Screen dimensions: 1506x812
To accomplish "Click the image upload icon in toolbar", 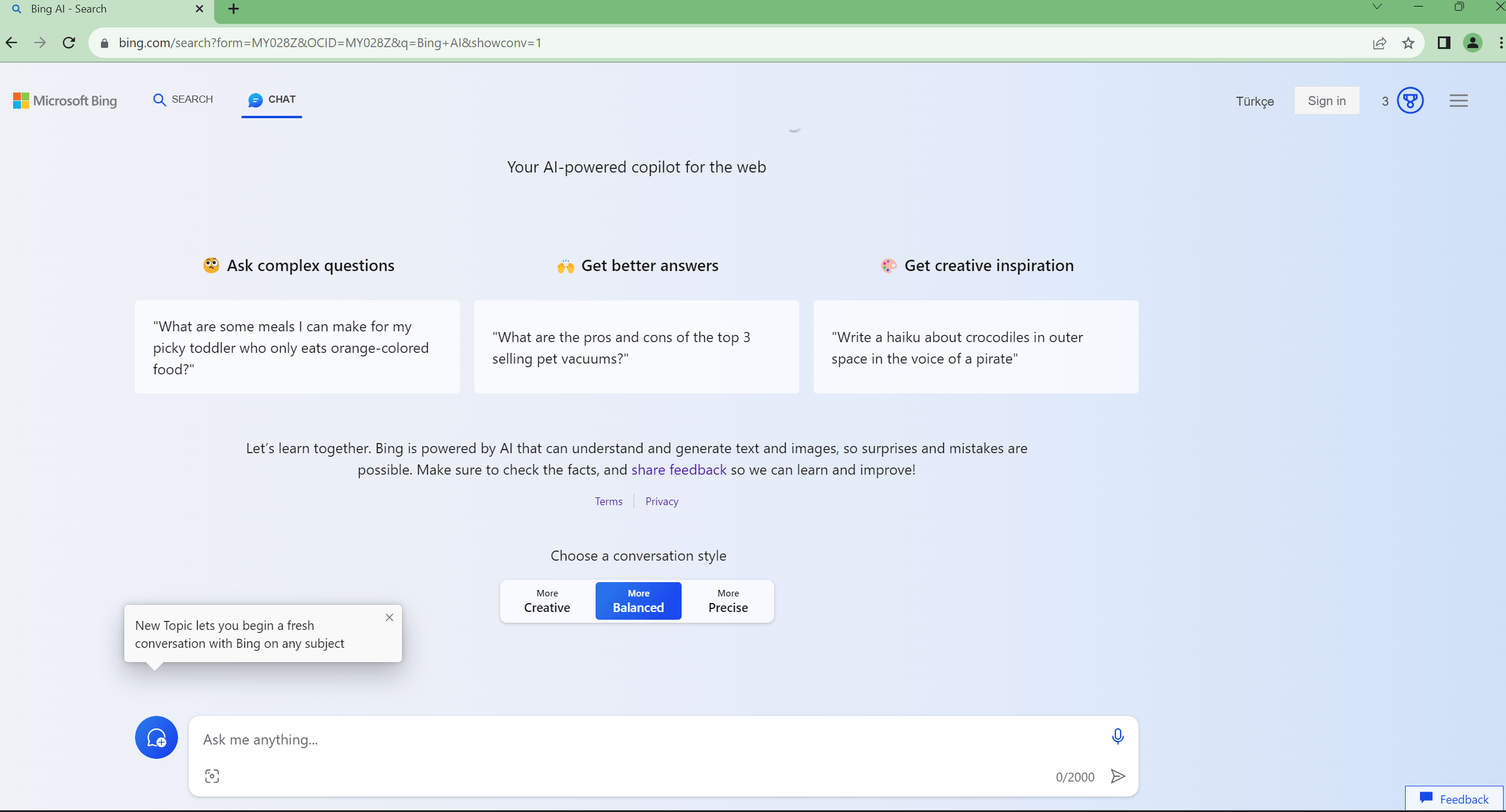I will [211, 776].
